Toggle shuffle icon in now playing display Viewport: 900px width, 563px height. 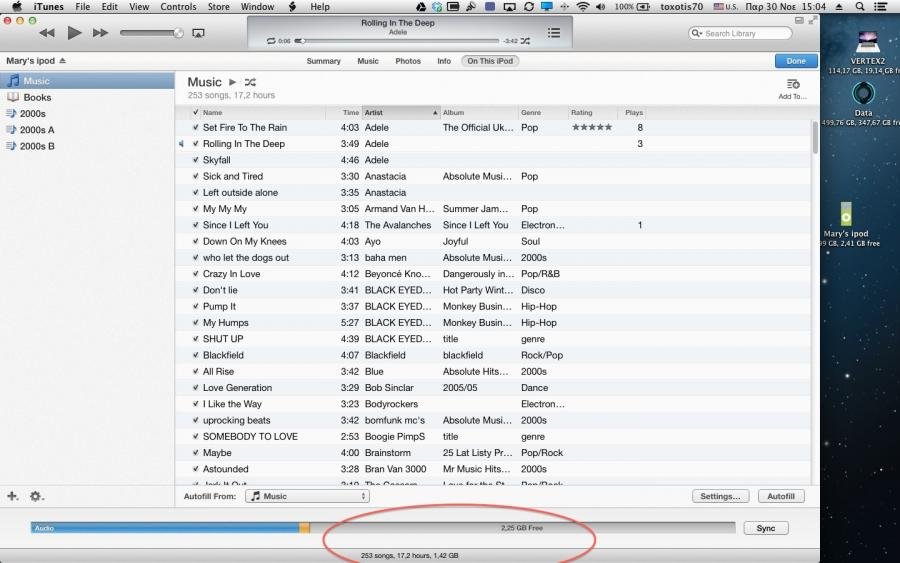click(x=525, y=41)
